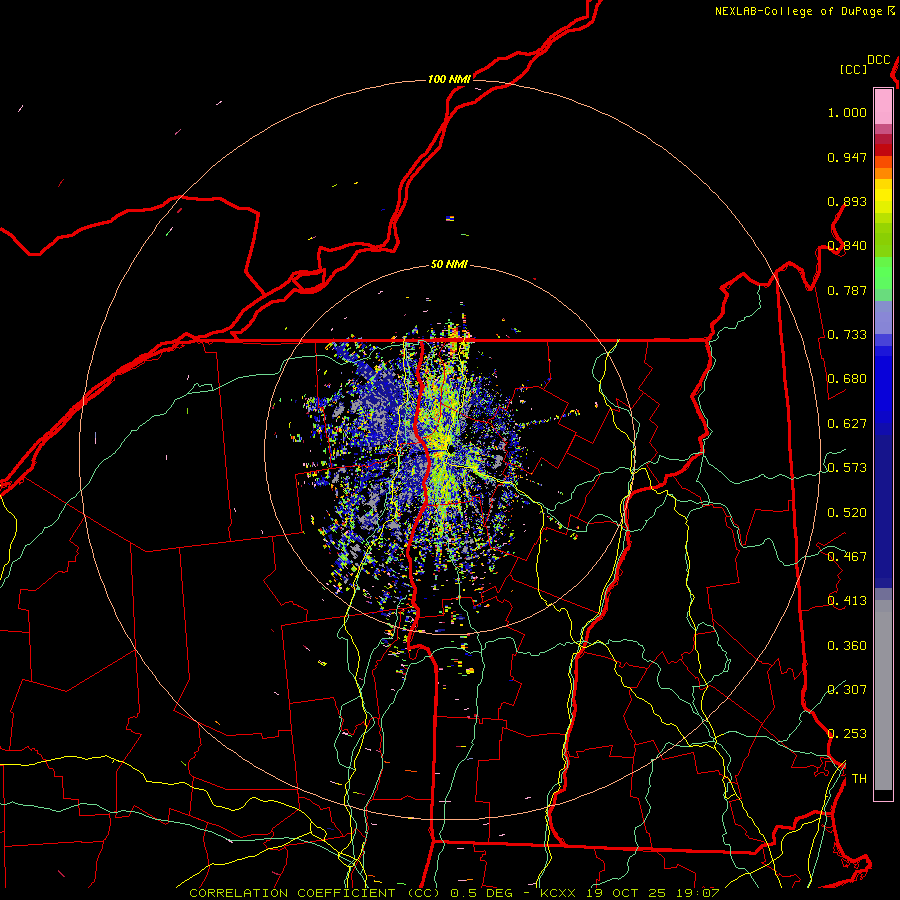Select the 0.413 legend value

tap(847, 601)
